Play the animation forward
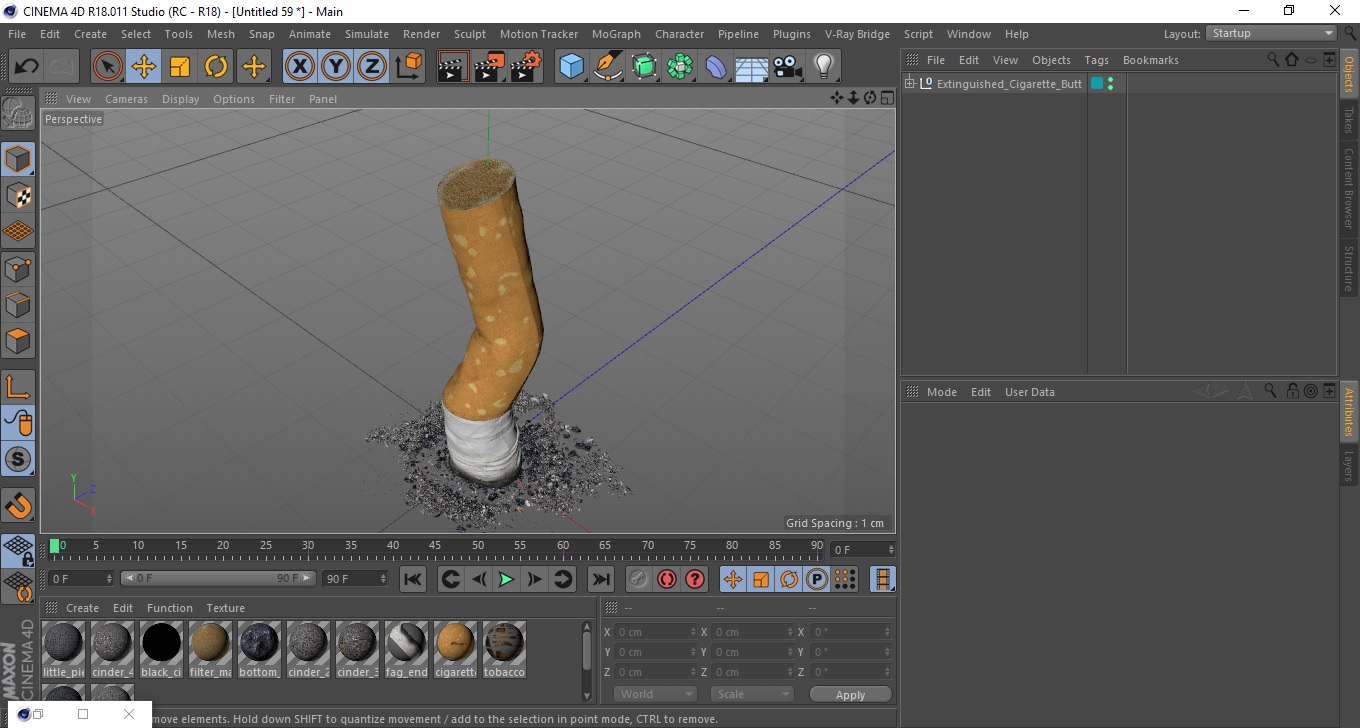The height and width of the screenshot is (728, 1360). [x=507, y=579]
